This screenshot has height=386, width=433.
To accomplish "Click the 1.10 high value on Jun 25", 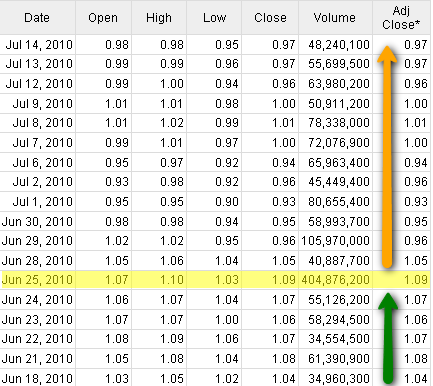I will 172,280.
